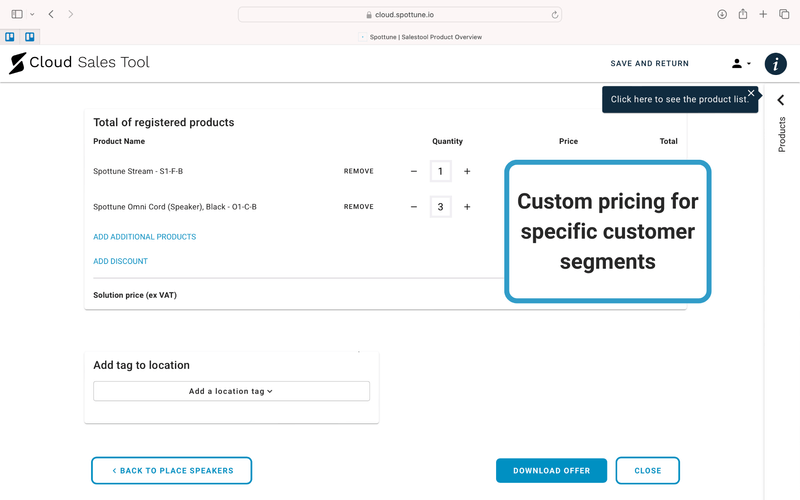Click the Safari share icon
The height and width of the screenshot is (500, 800).
coord(743,14)
